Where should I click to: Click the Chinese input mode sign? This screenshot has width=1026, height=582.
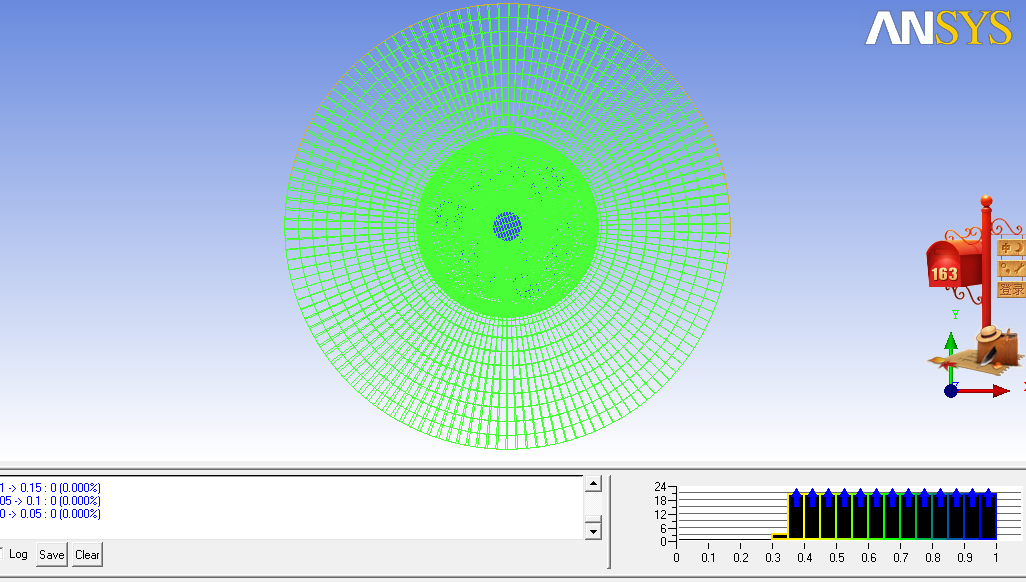(x=1011, y=247)
